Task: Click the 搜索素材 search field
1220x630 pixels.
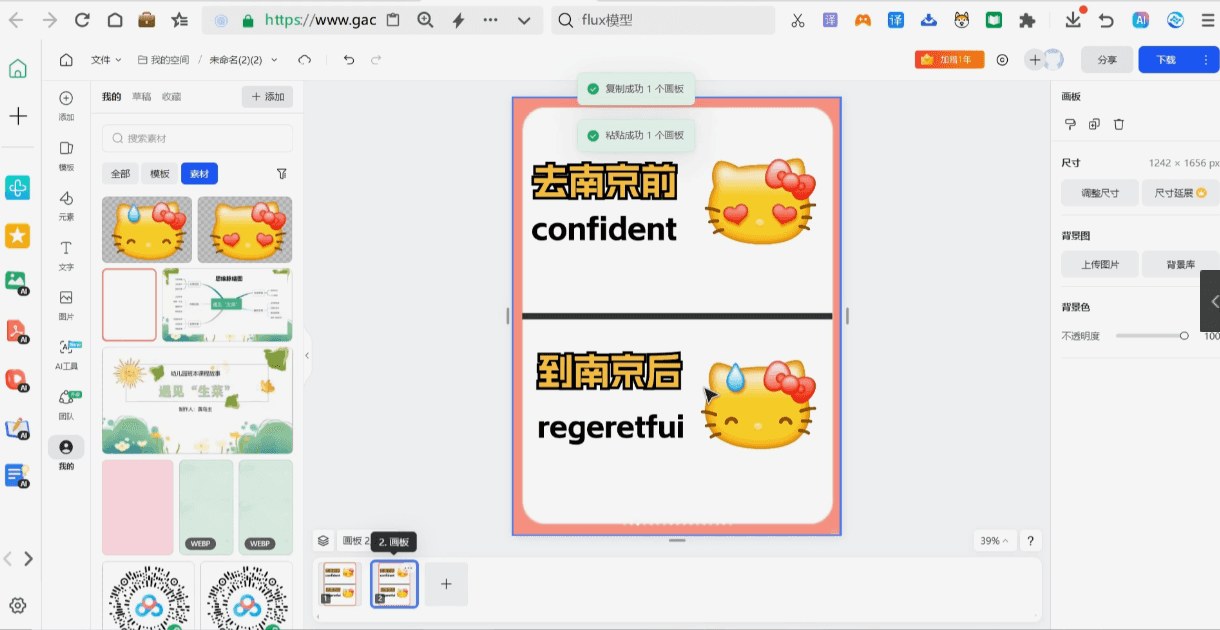Action: tap(198, 138)
